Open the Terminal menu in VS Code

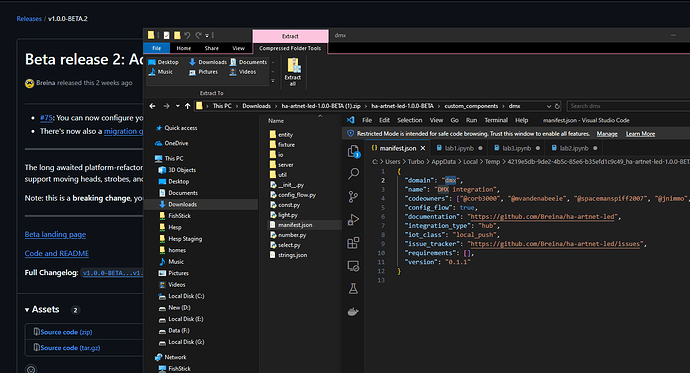pyautogui.click(x=496, y=120)
